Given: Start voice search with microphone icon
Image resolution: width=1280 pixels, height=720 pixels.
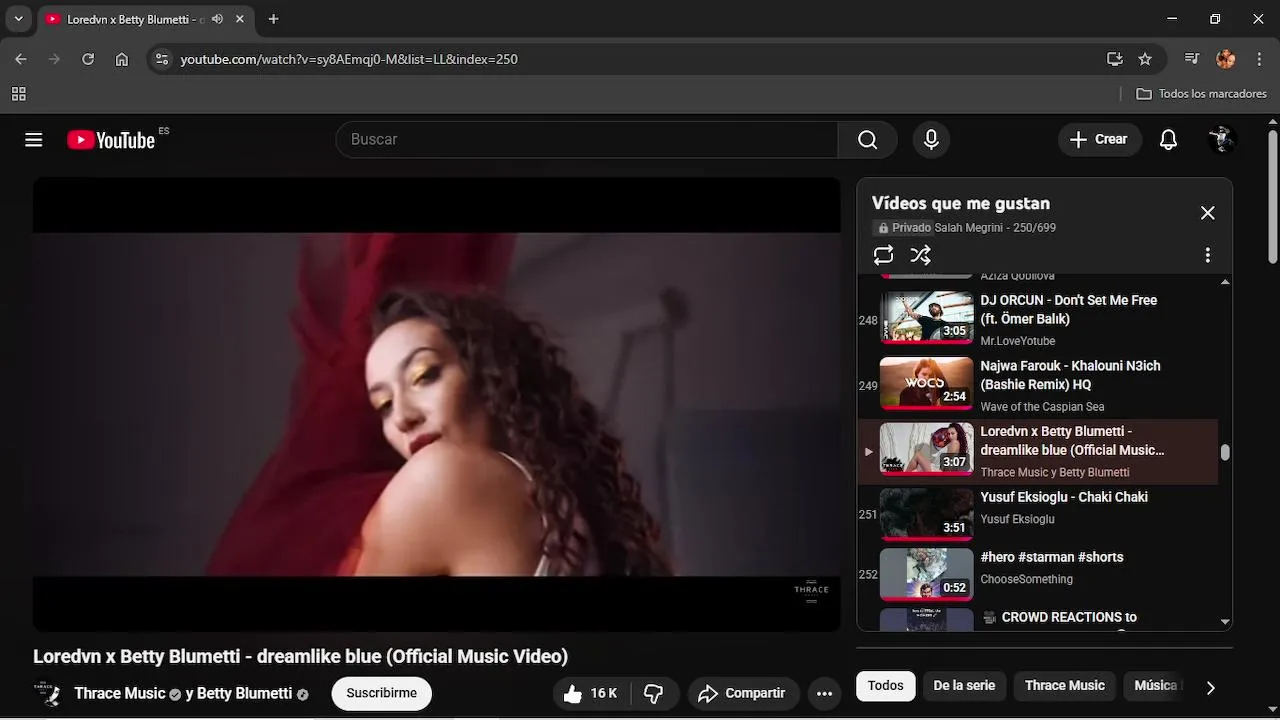Looking at the screenshot, I should [931, 140].
